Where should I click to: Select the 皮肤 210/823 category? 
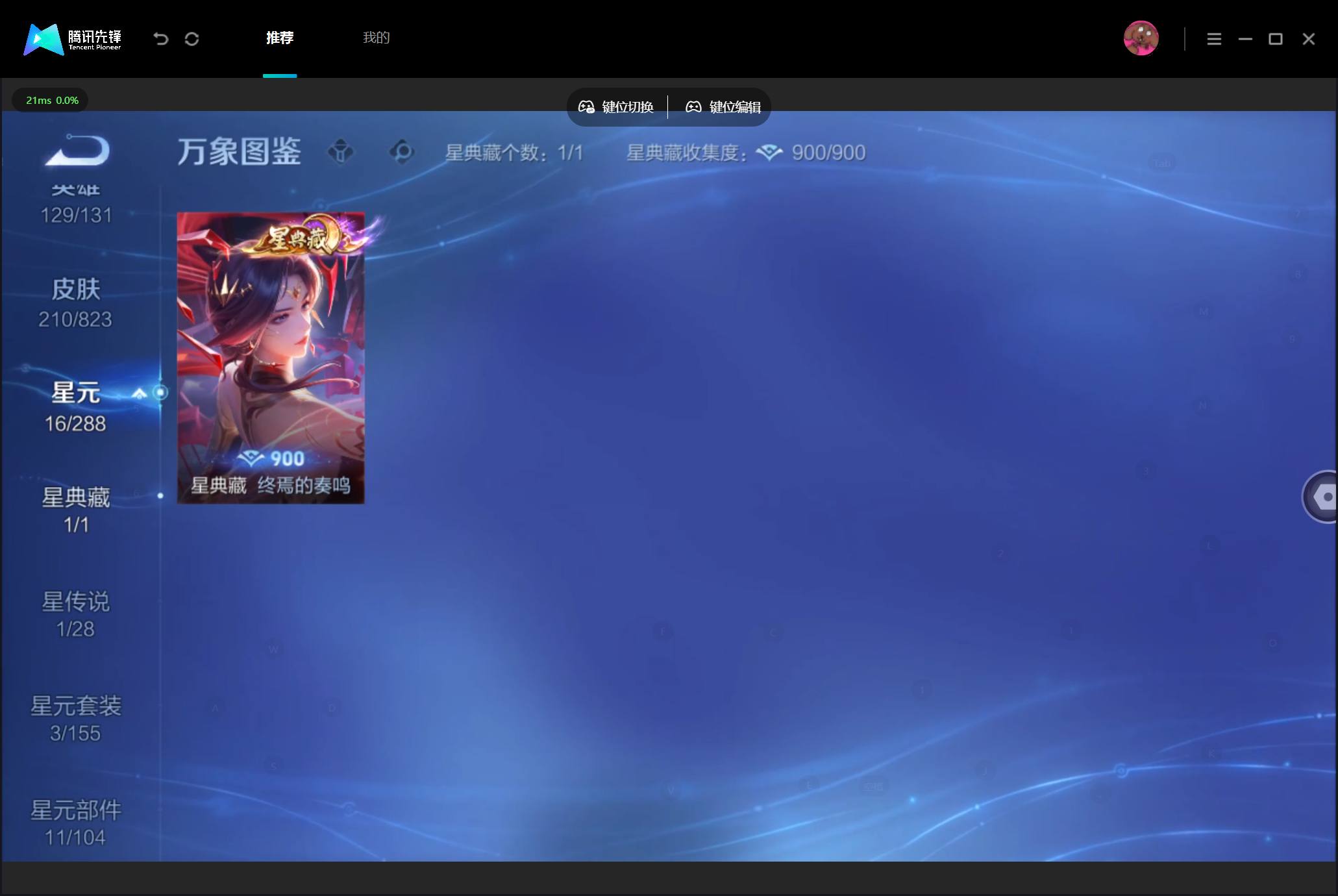tap(75, 303)
